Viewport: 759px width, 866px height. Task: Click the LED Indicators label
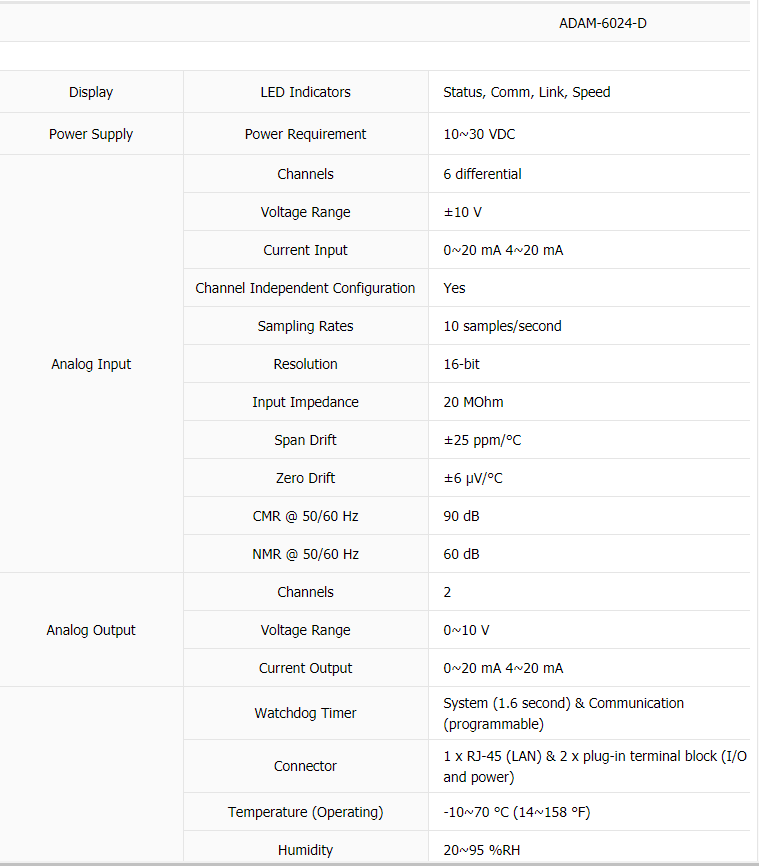coord(305,92)
